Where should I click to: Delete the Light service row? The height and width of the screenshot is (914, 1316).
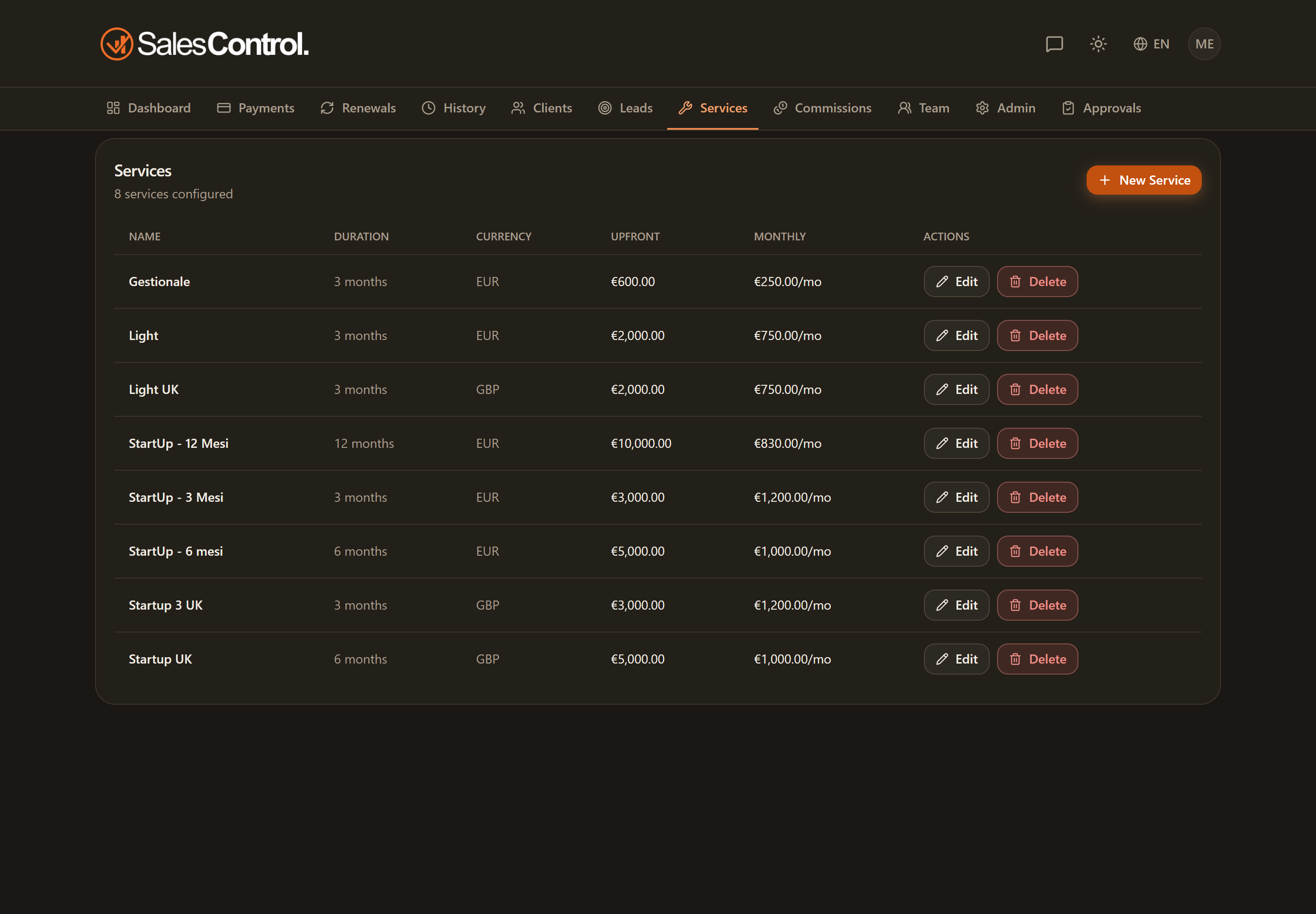(x=1037, y=335)
